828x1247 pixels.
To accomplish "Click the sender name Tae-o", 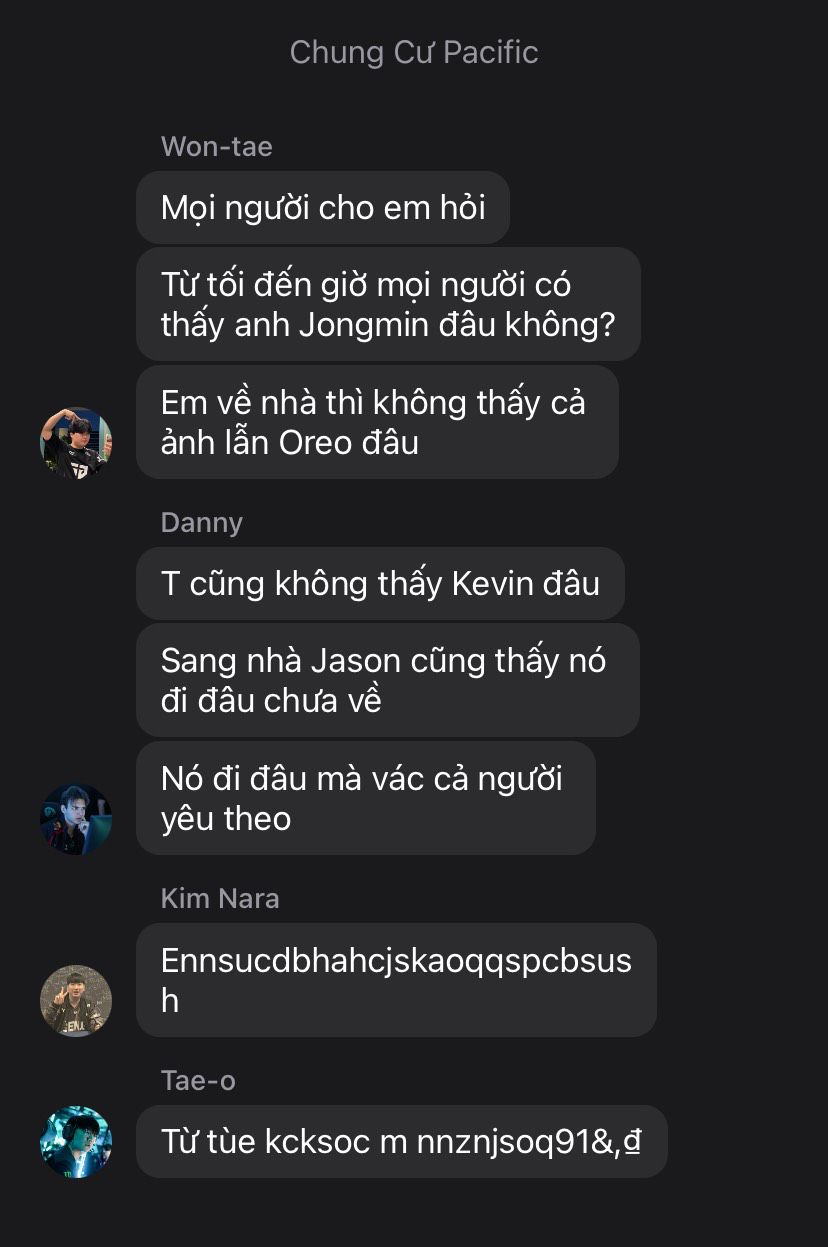I will click(x=198, y=1080).
